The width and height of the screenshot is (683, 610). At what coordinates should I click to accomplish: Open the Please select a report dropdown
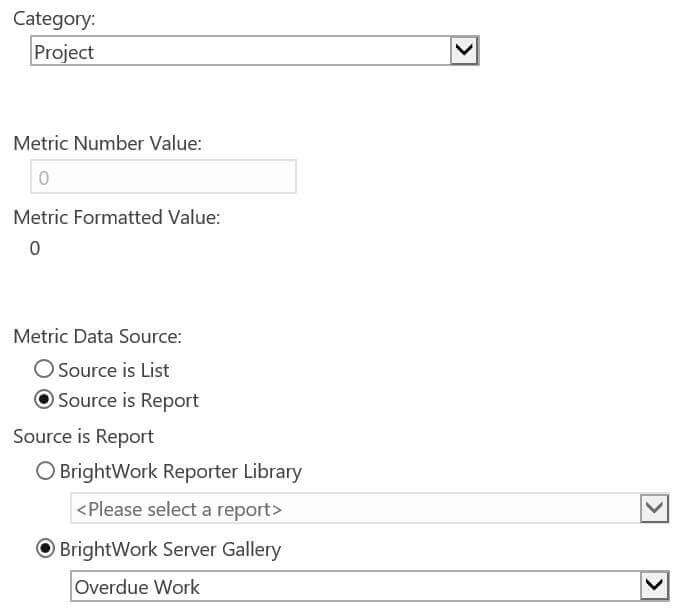(370, 508)
